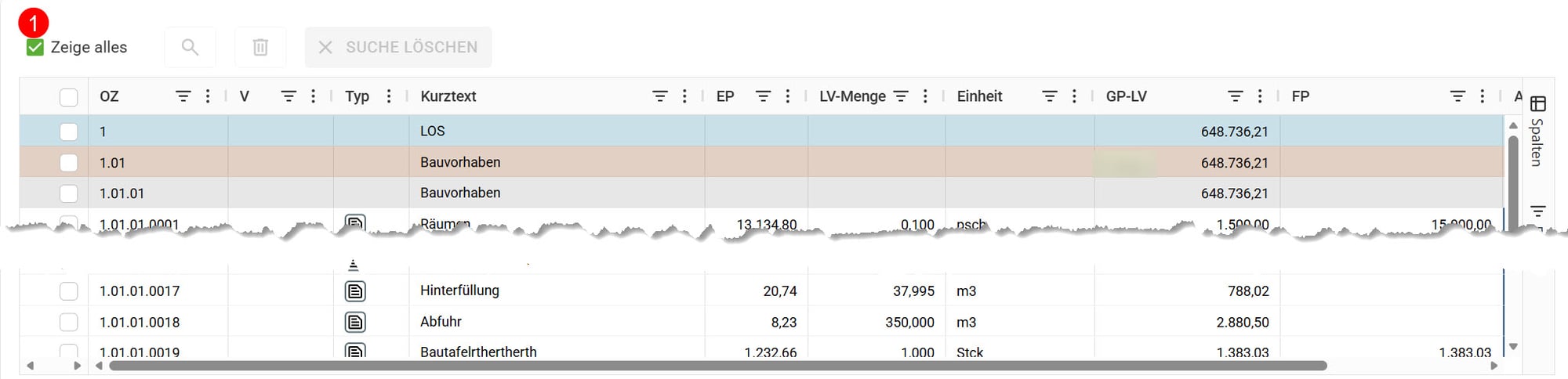Select checkbox for row 1.01.01.0018
This screenshot has height=379, width=1568.
pyautogui.click(x=69, y=322)
